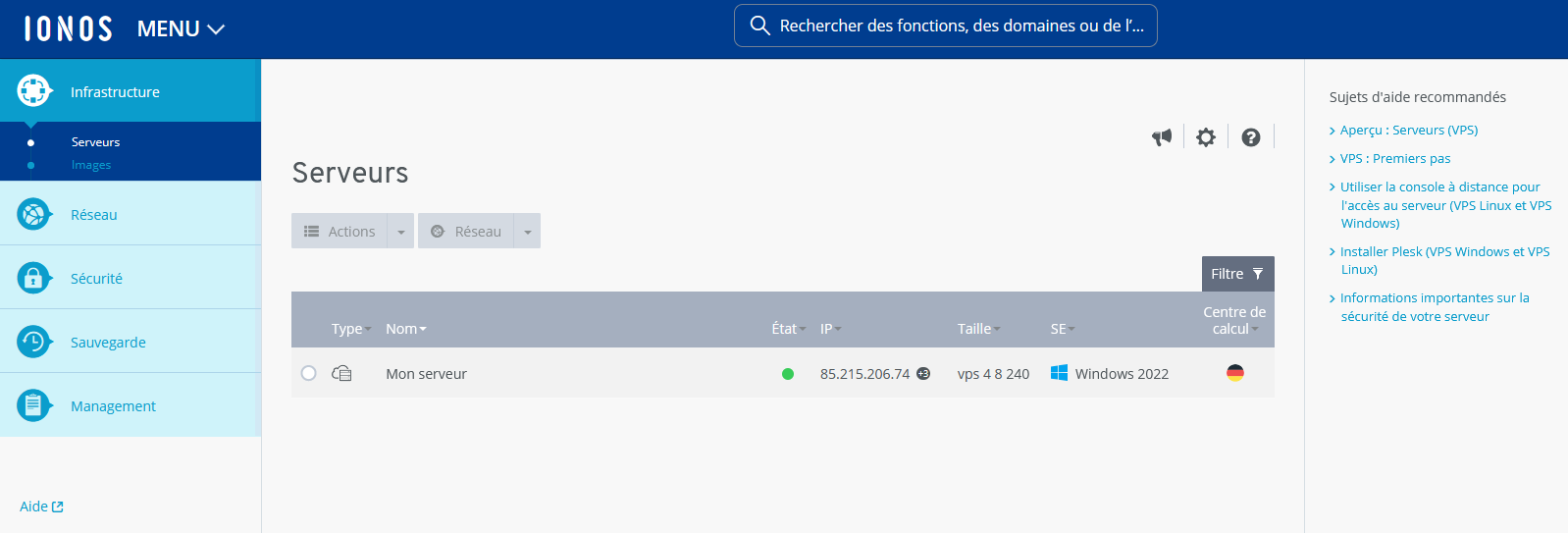Expand the Actions dropdown arrow

tap(400, 232)
